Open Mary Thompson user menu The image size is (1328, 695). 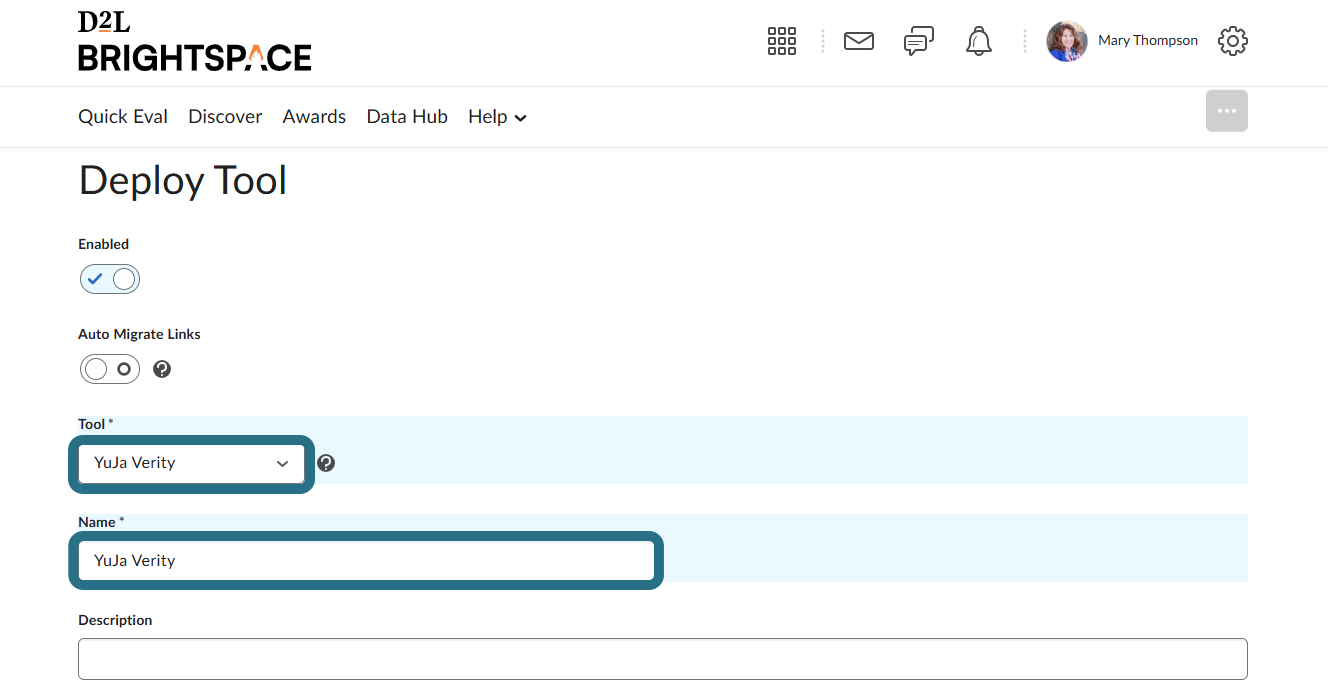tap(1147, 41)
